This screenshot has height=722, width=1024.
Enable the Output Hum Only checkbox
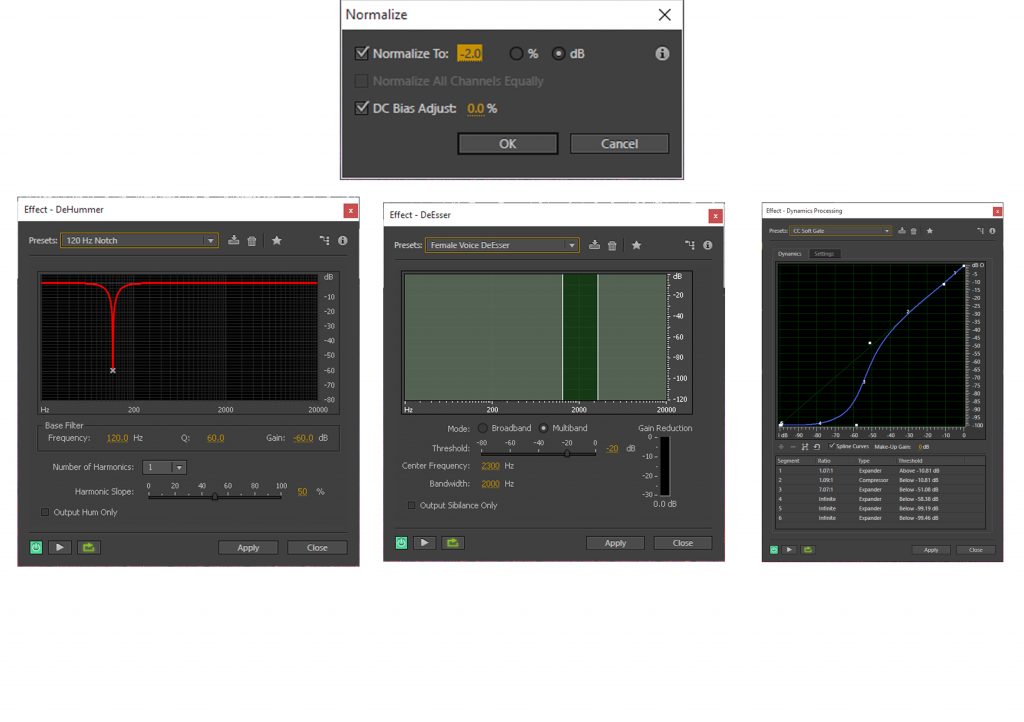point(45,512)
